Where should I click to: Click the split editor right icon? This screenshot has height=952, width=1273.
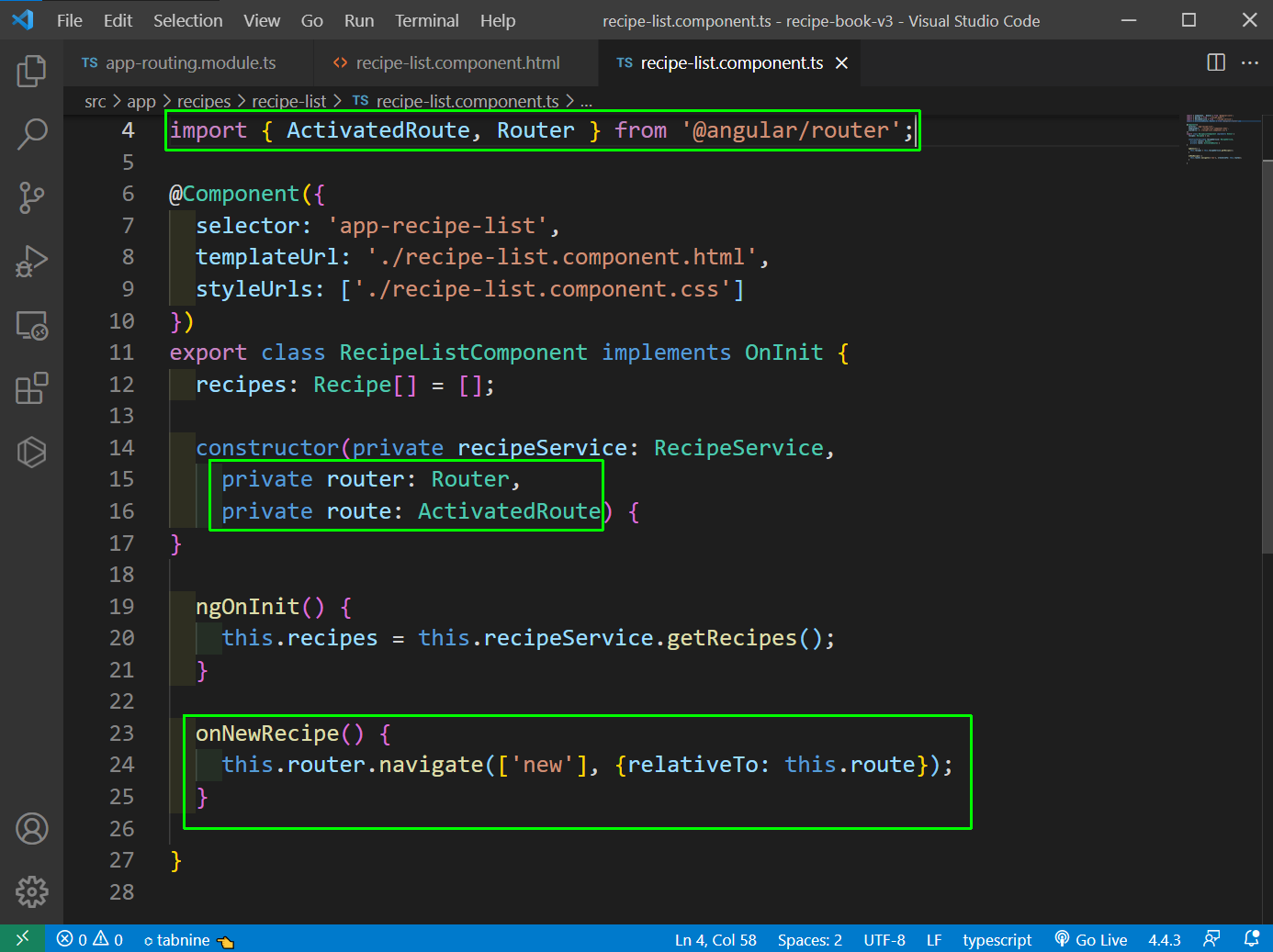(1216, 62)
